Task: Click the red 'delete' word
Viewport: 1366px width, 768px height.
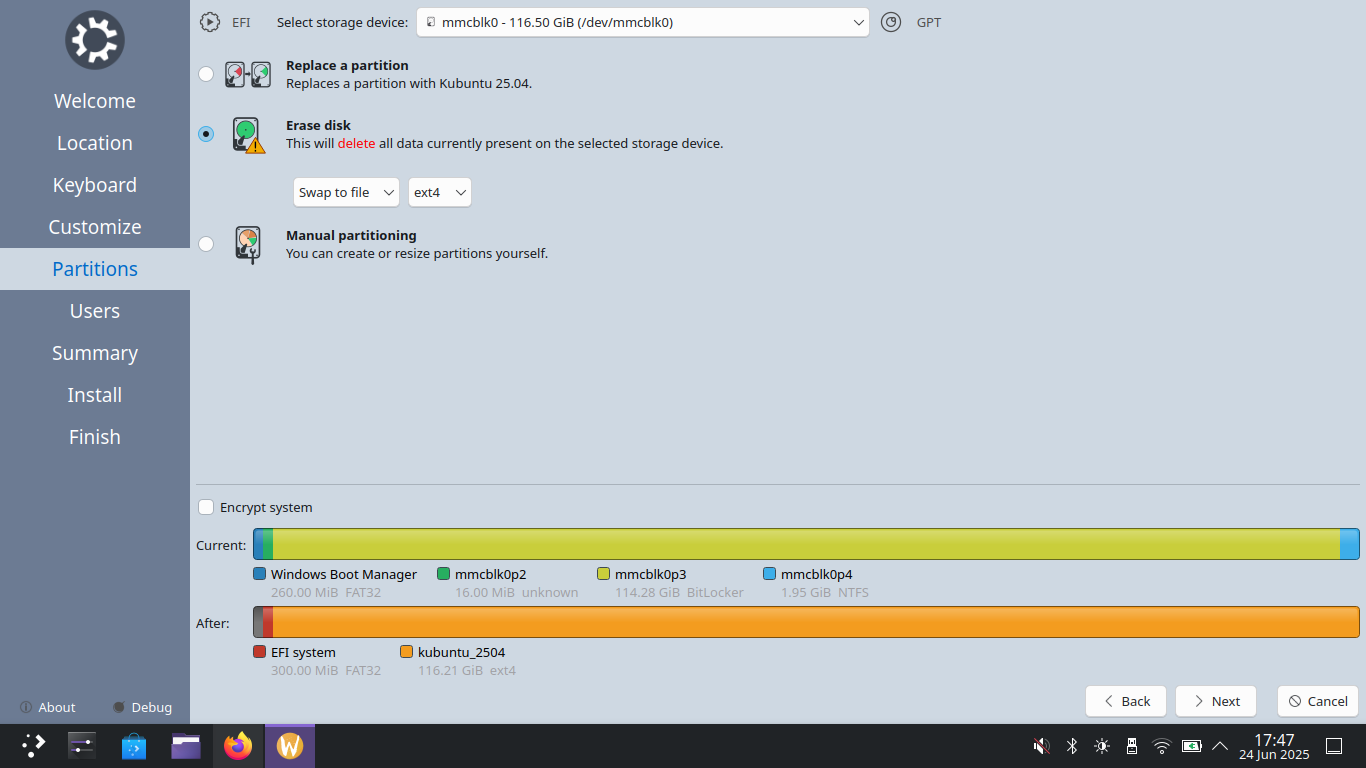Action: tap(356, 143)
